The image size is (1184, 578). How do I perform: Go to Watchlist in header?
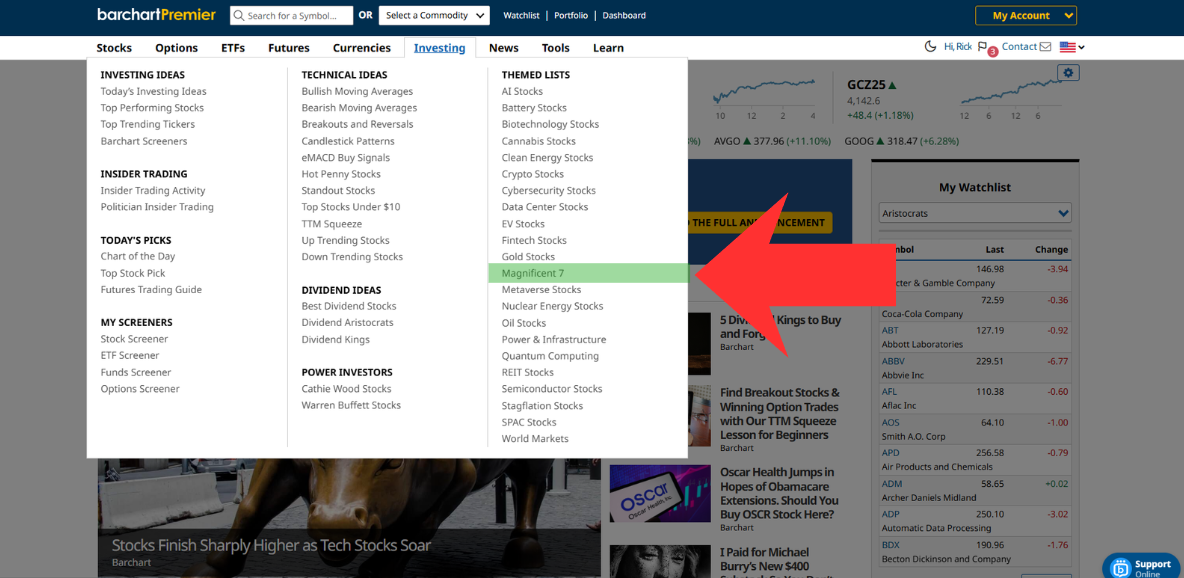522,15
